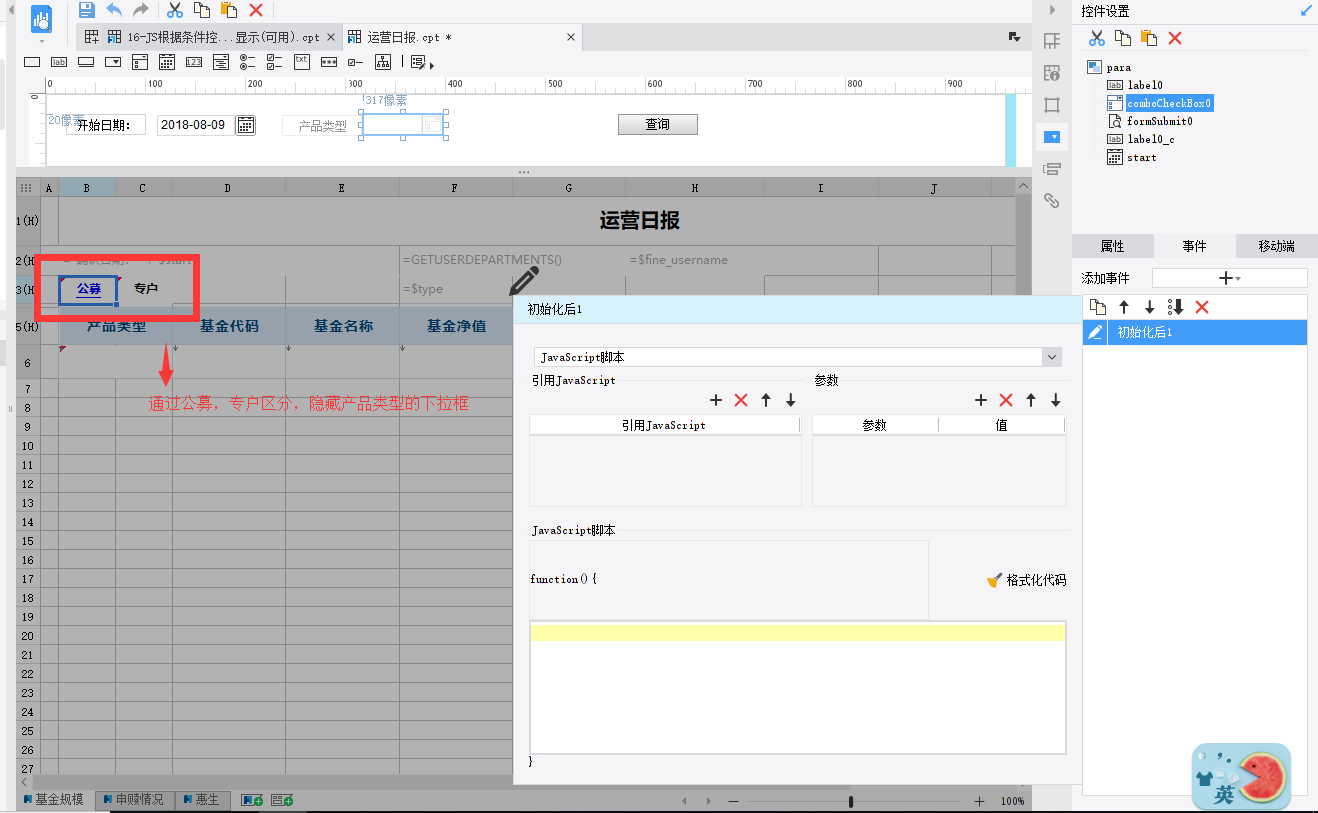The width and height of the screenshot is (1318, 813).
Task: Open the 添加事件 plus dropdown
Action: 1230,278
